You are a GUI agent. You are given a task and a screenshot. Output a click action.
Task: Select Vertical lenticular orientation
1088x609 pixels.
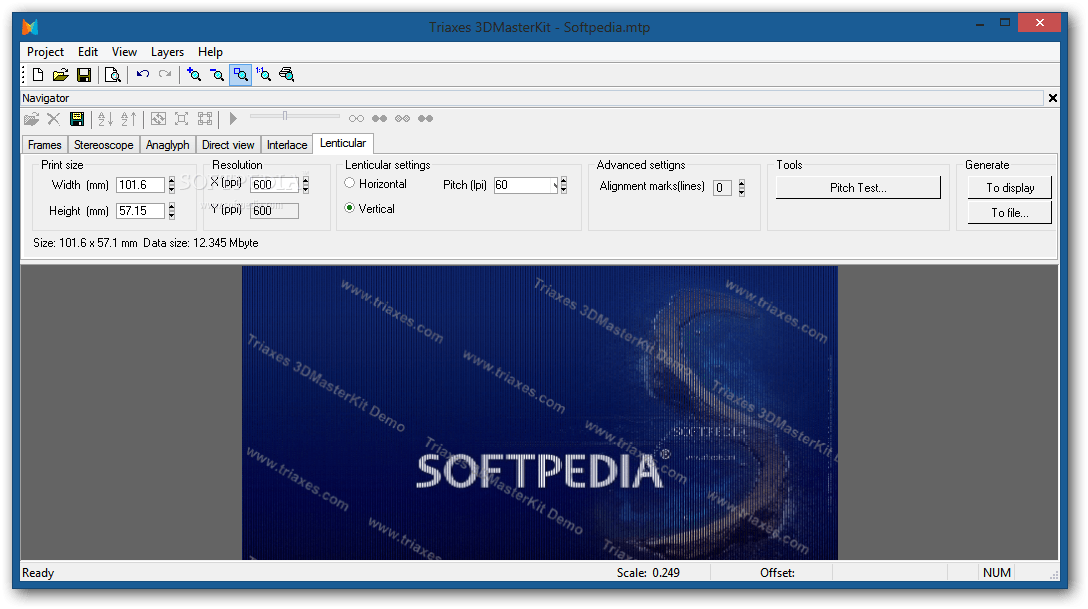(350, 209)
